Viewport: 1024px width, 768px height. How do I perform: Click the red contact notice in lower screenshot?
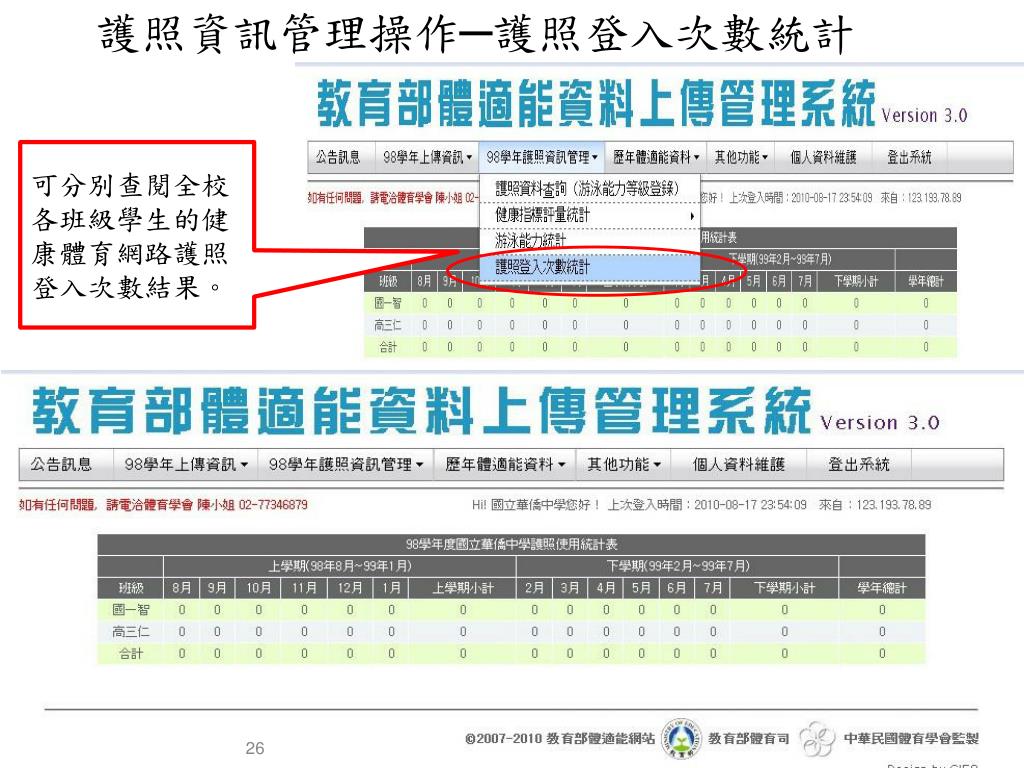163,505
